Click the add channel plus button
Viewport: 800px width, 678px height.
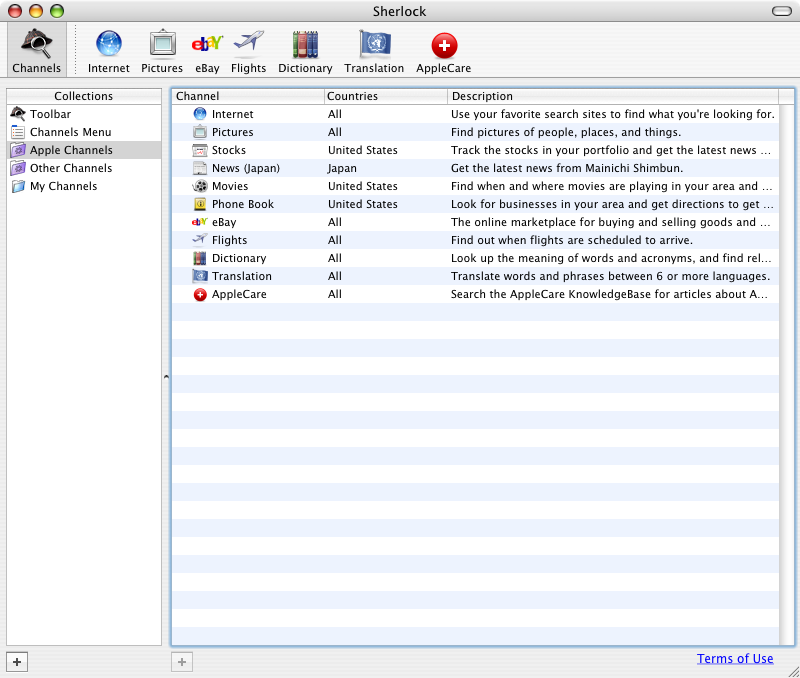click(182, 662)
